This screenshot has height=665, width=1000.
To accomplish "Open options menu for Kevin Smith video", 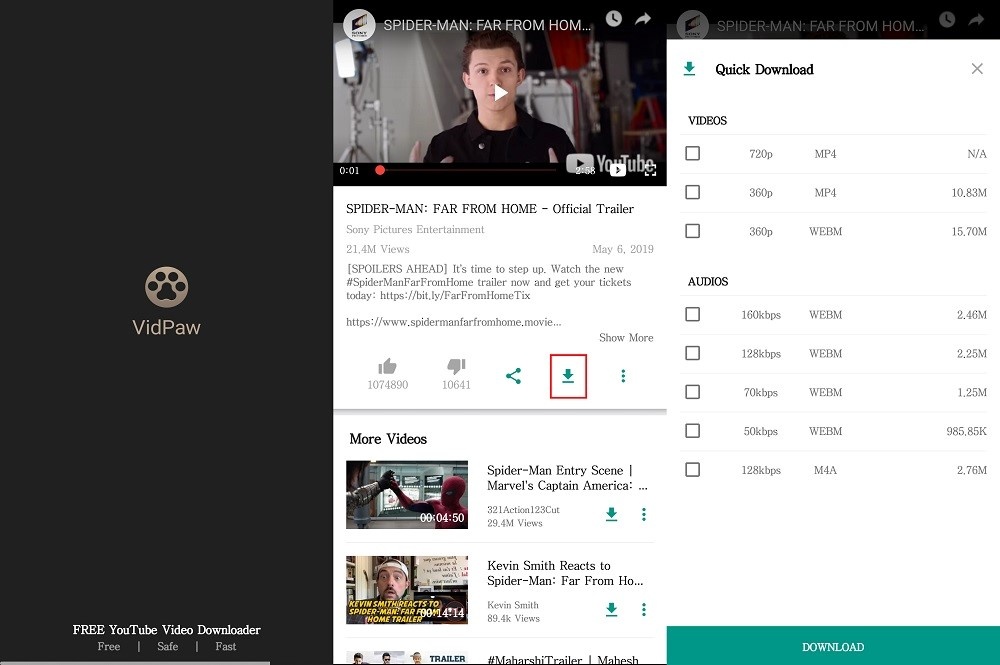I will (643, 610).
